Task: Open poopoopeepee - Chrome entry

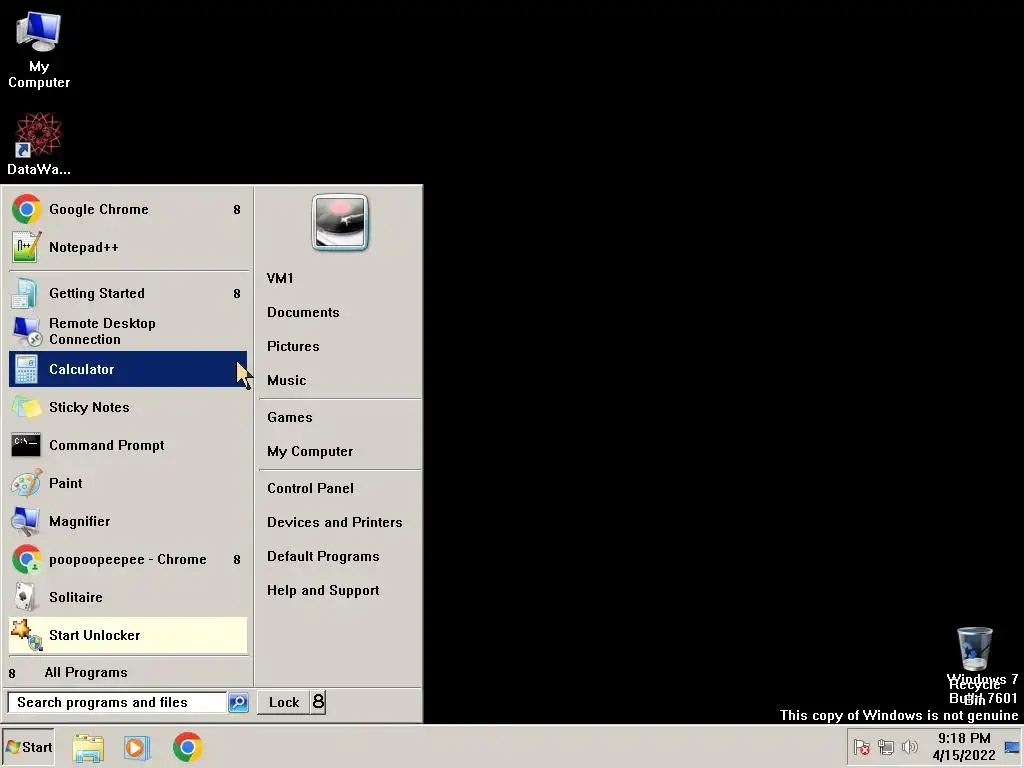Action: tap(128, 560)
